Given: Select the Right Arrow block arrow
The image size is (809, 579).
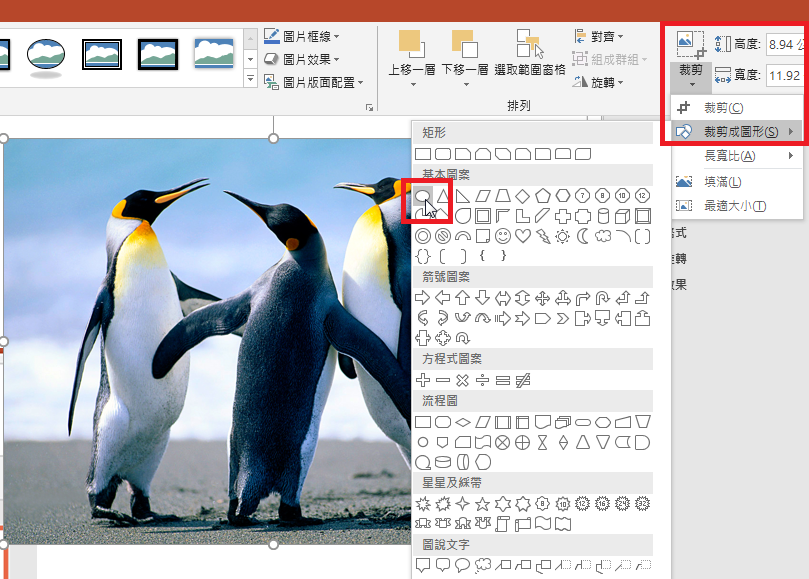Looking at the screenshot, I should [423, 298].
